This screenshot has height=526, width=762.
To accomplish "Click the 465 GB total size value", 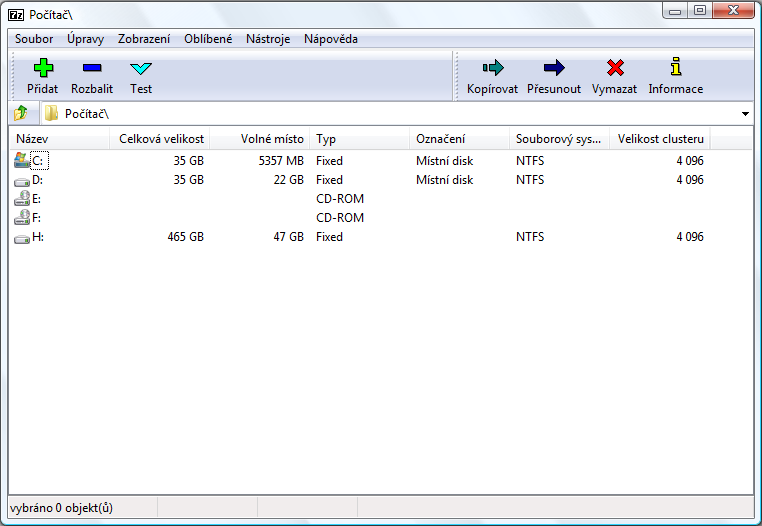I will pos(186,237).
